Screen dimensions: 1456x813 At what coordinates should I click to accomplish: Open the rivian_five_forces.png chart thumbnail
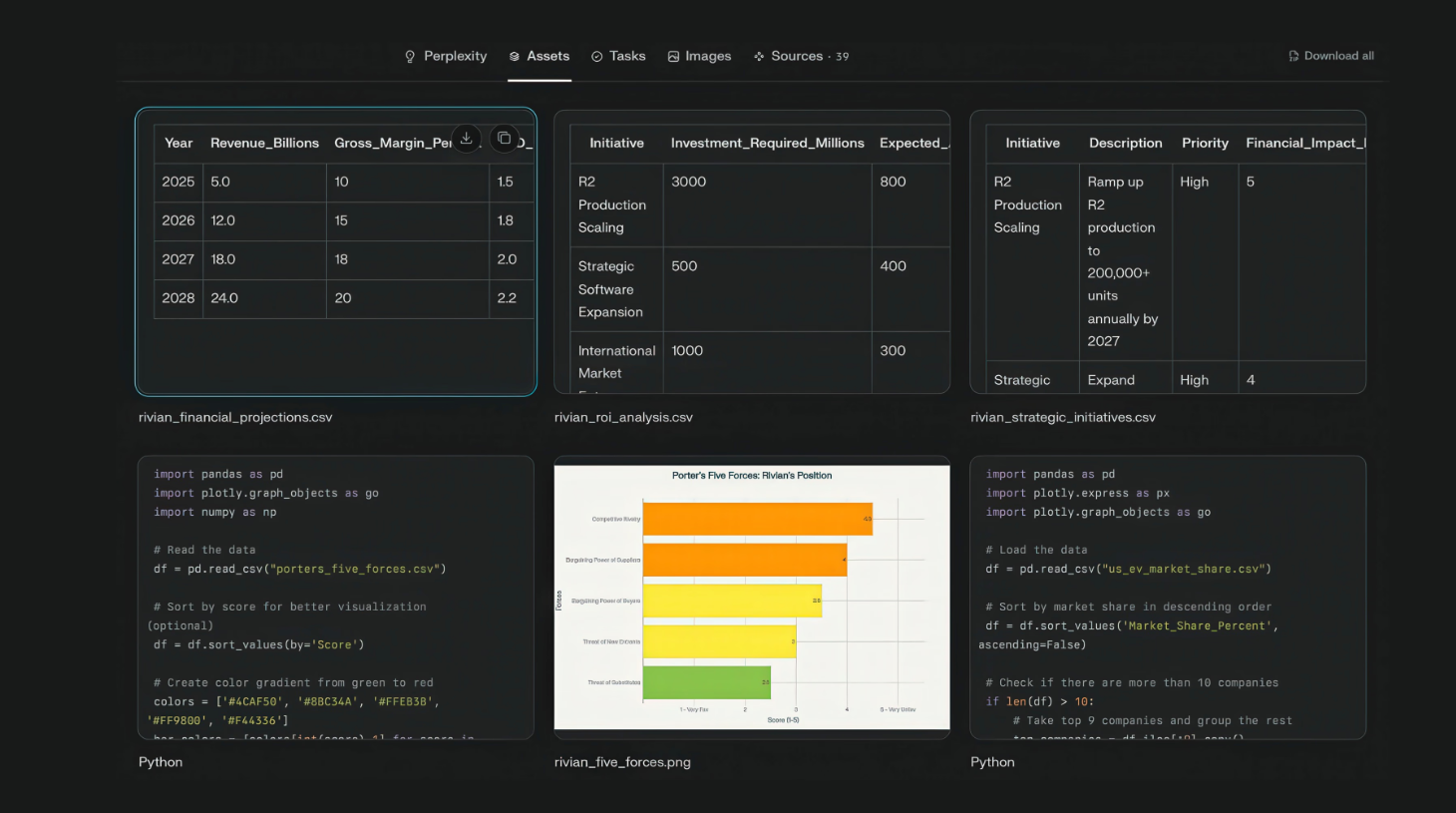(x=752, y=597)
